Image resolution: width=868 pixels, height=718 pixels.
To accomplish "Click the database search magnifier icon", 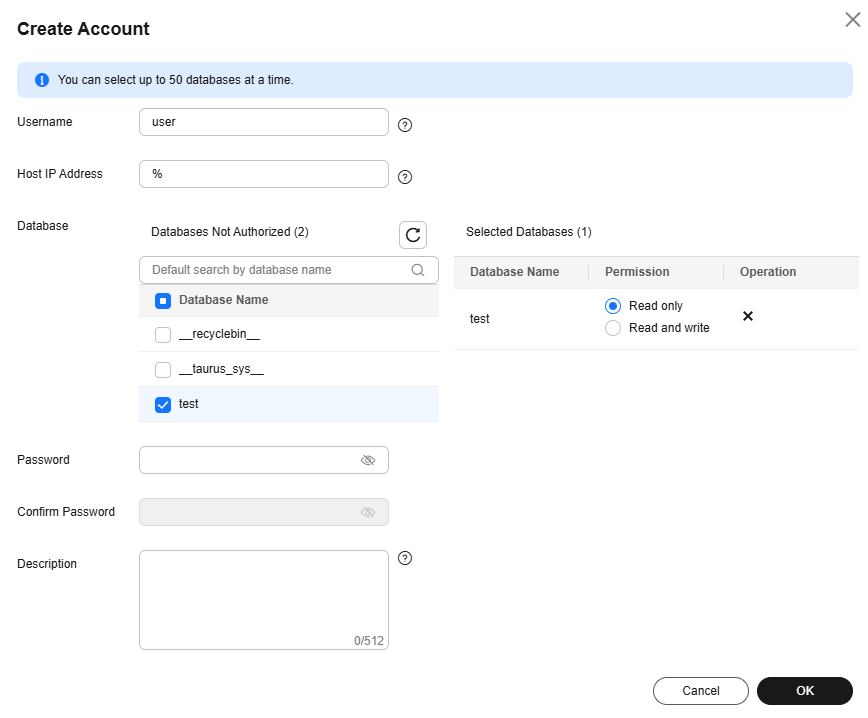I will pos(418,270).
